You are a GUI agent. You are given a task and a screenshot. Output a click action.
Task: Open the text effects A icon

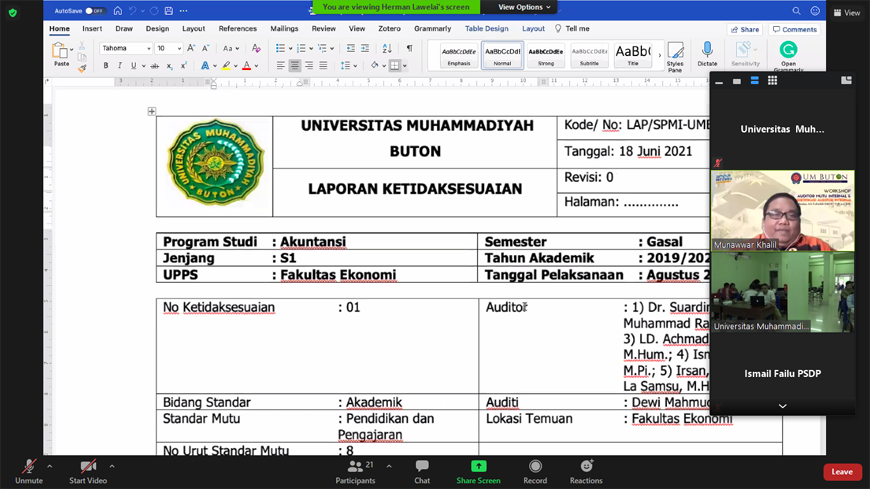(x=205, y=65)
